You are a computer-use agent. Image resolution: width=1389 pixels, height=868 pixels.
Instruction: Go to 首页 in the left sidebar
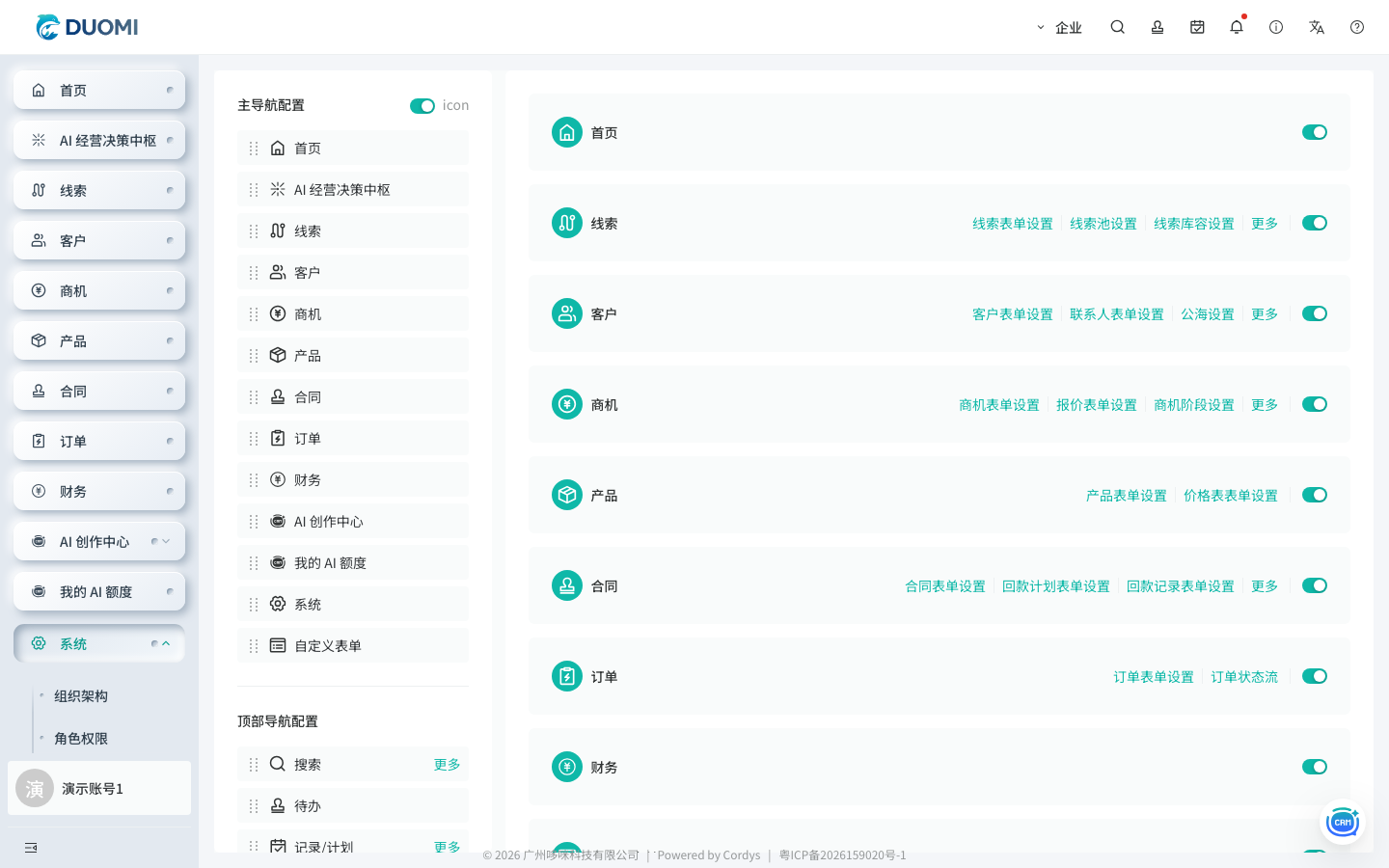[x=99, y=90]
